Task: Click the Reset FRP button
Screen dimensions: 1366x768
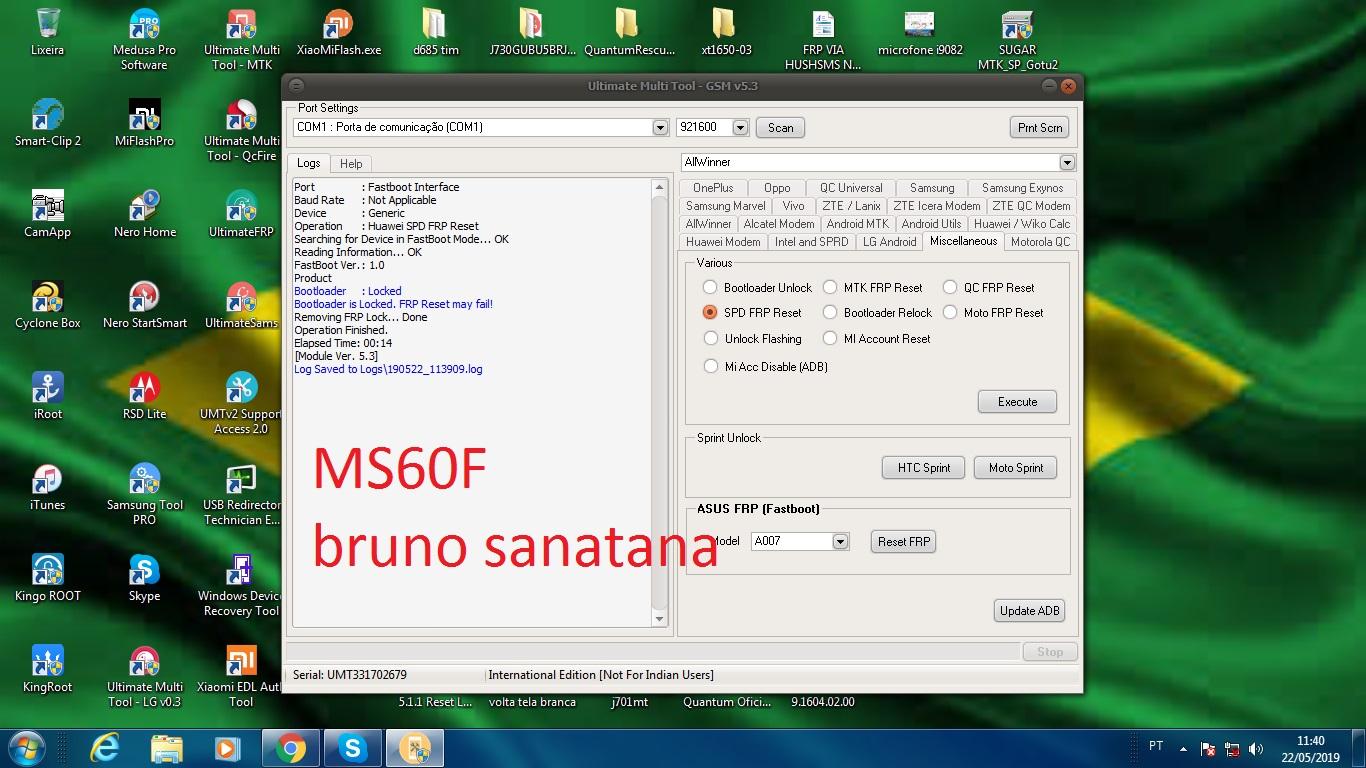Action: tap(904, 542)
